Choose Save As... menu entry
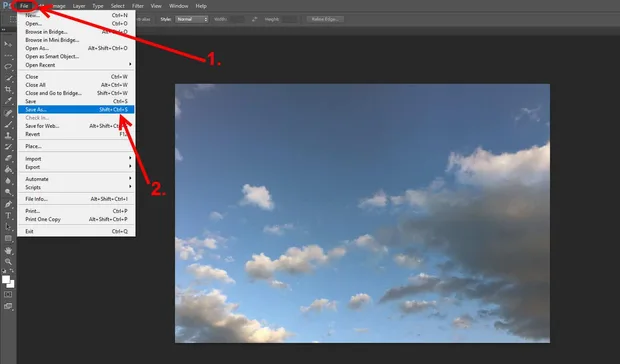Viewport: 620px width, 364px height. point(76,109)
